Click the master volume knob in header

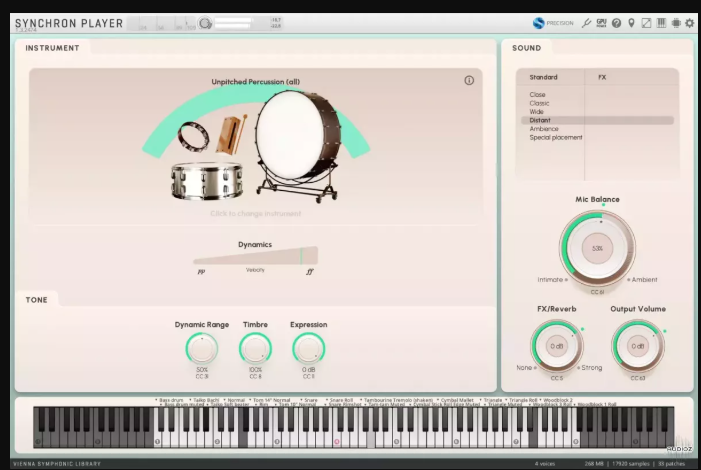(205, 23)
